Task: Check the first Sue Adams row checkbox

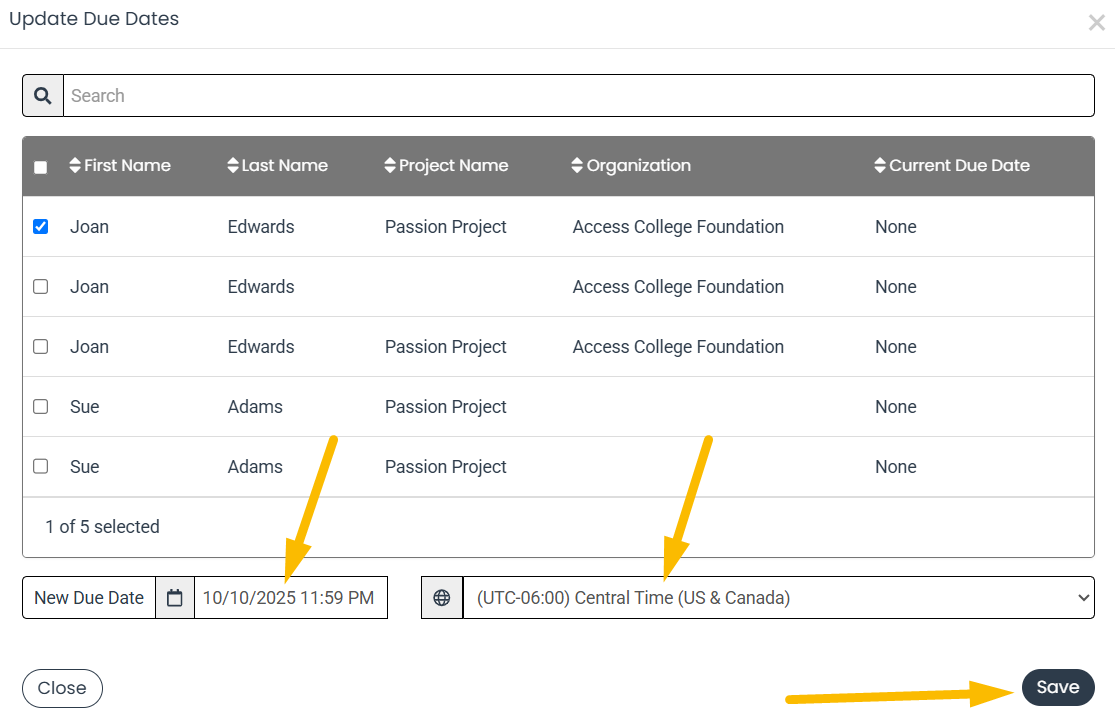Action: 41,407
